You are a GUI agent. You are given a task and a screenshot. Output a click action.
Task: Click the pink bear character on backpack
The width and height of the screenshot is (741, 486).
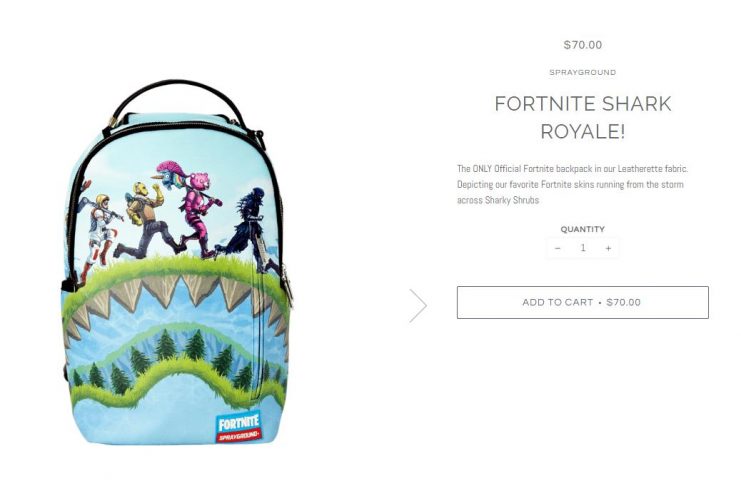[198, 213]
